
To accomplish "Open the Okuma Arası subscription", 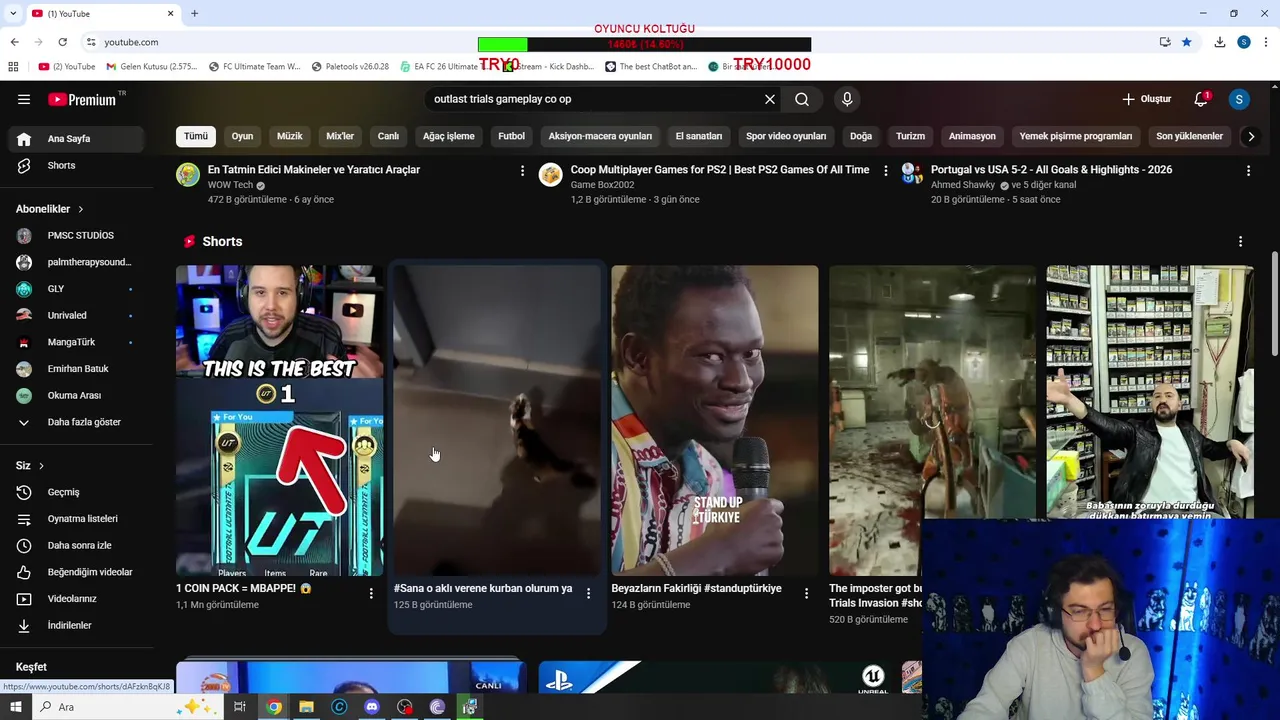I will (x=76, y=395).
